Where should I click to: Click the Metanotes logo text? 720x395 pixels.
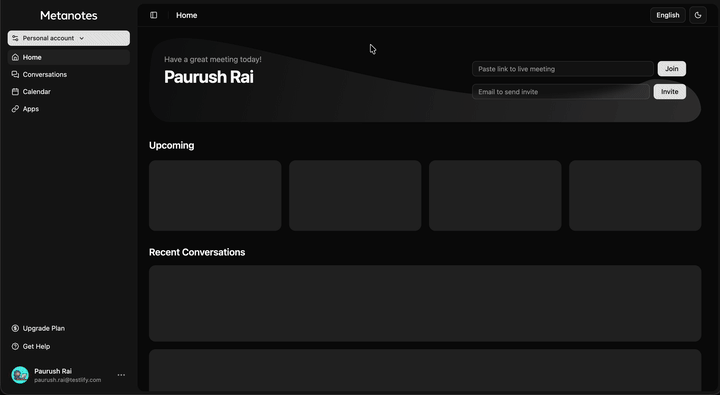(68, 16)
